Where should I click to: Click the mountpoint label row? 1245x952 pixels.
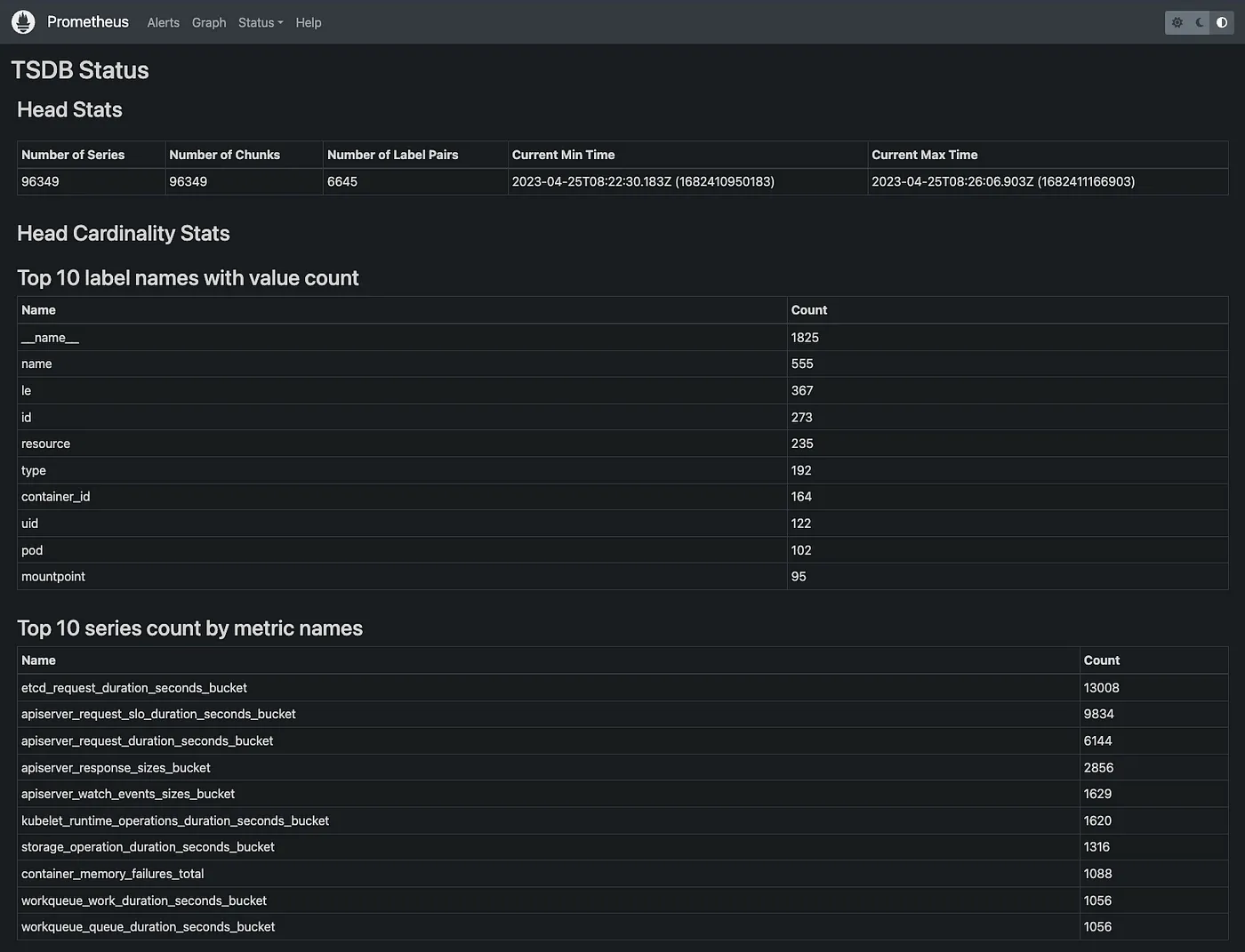point(53,577)
